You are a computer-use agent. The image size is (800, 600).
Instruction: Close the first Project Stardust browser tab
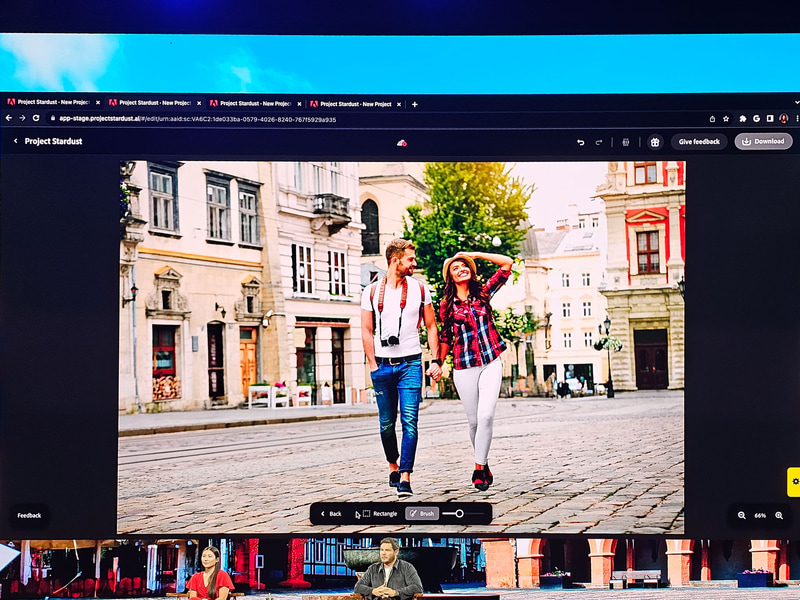[x=97, y=103]
